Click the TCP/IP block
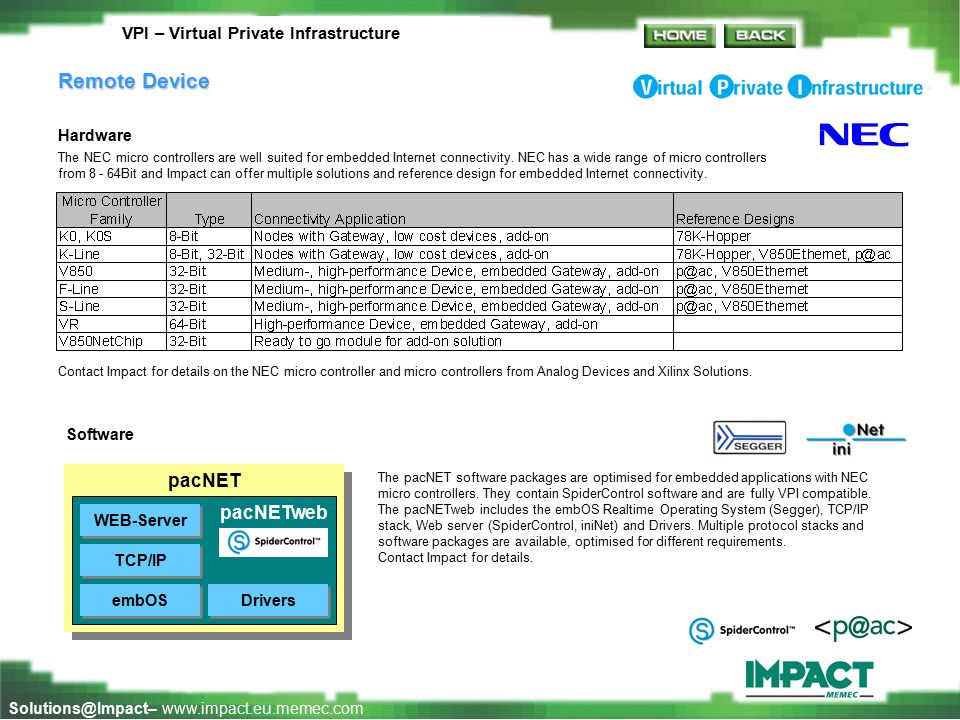This screenshot has width=960, height=720. tap(140, 560)
